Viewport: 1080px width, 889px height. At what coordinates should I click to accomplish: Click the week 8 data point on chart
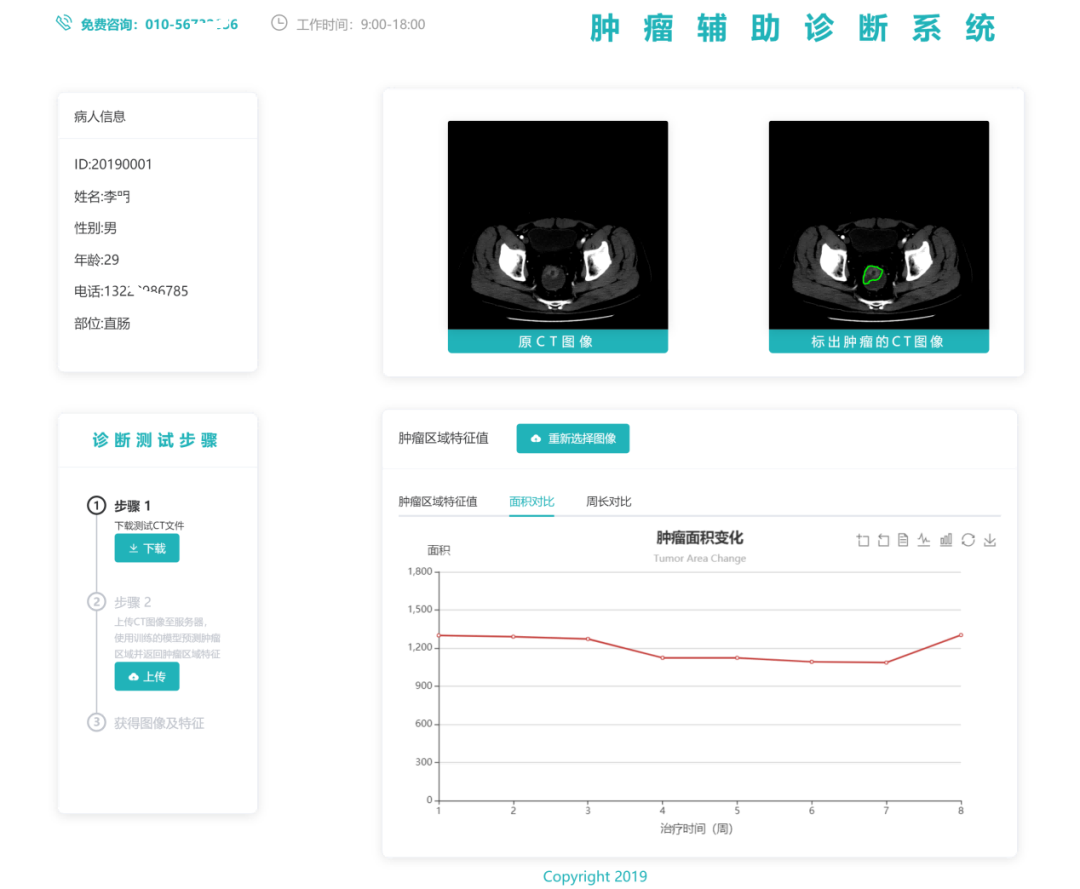[961, 635]
